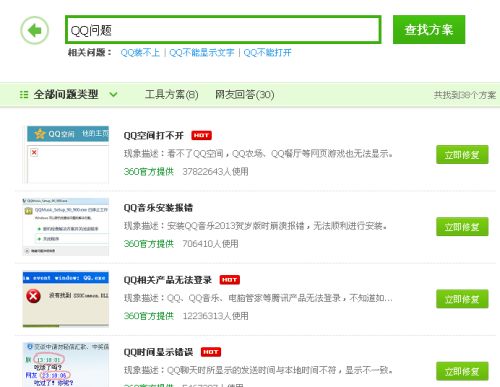Image resolution: width=500 pixels, height=387 pixels.
Task: Click 立即修复 for QQ空间打不开
Action: 462,155
